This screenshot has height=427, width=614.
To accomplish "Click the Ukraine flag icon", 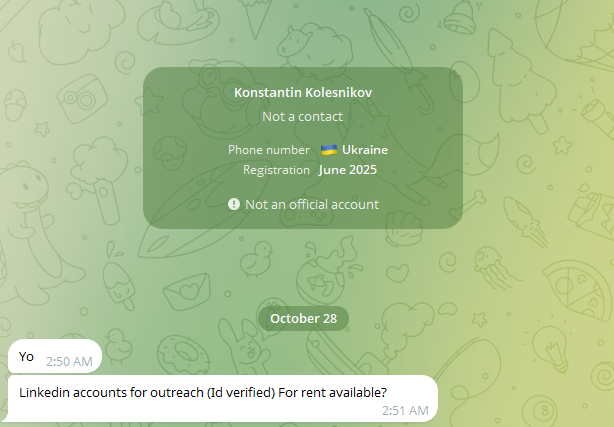I will pos(329,150).
